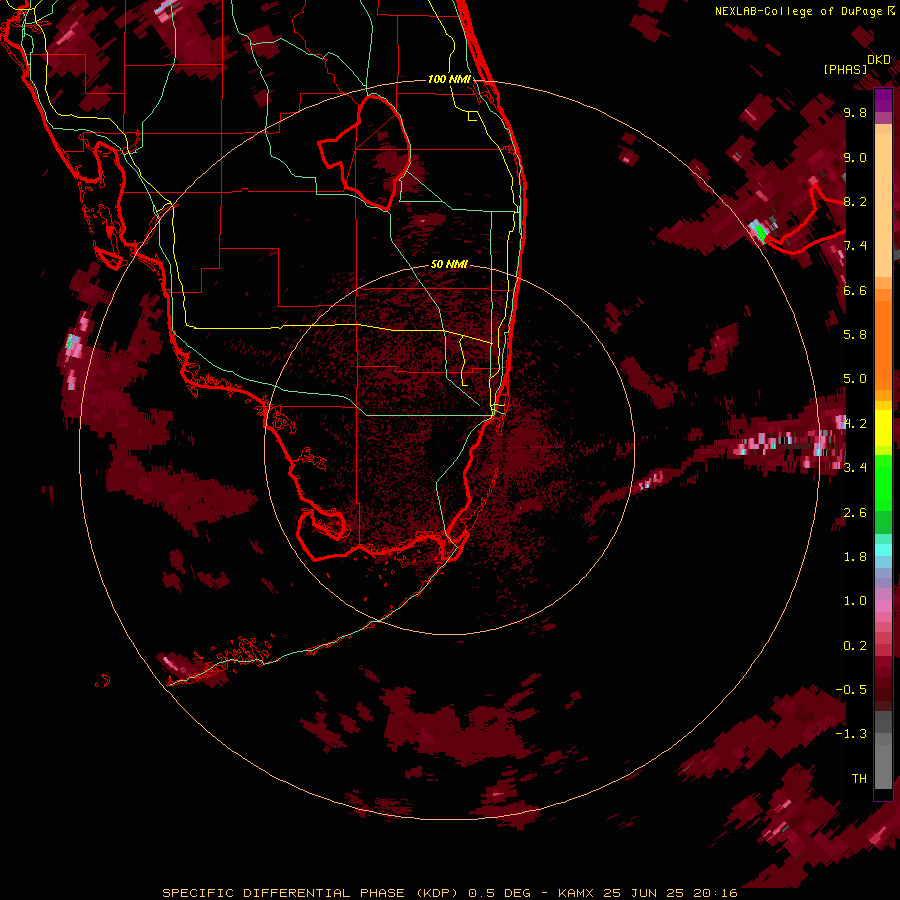Click the 8.2 legend value
The image size is (900, 900).
point(855,201)
